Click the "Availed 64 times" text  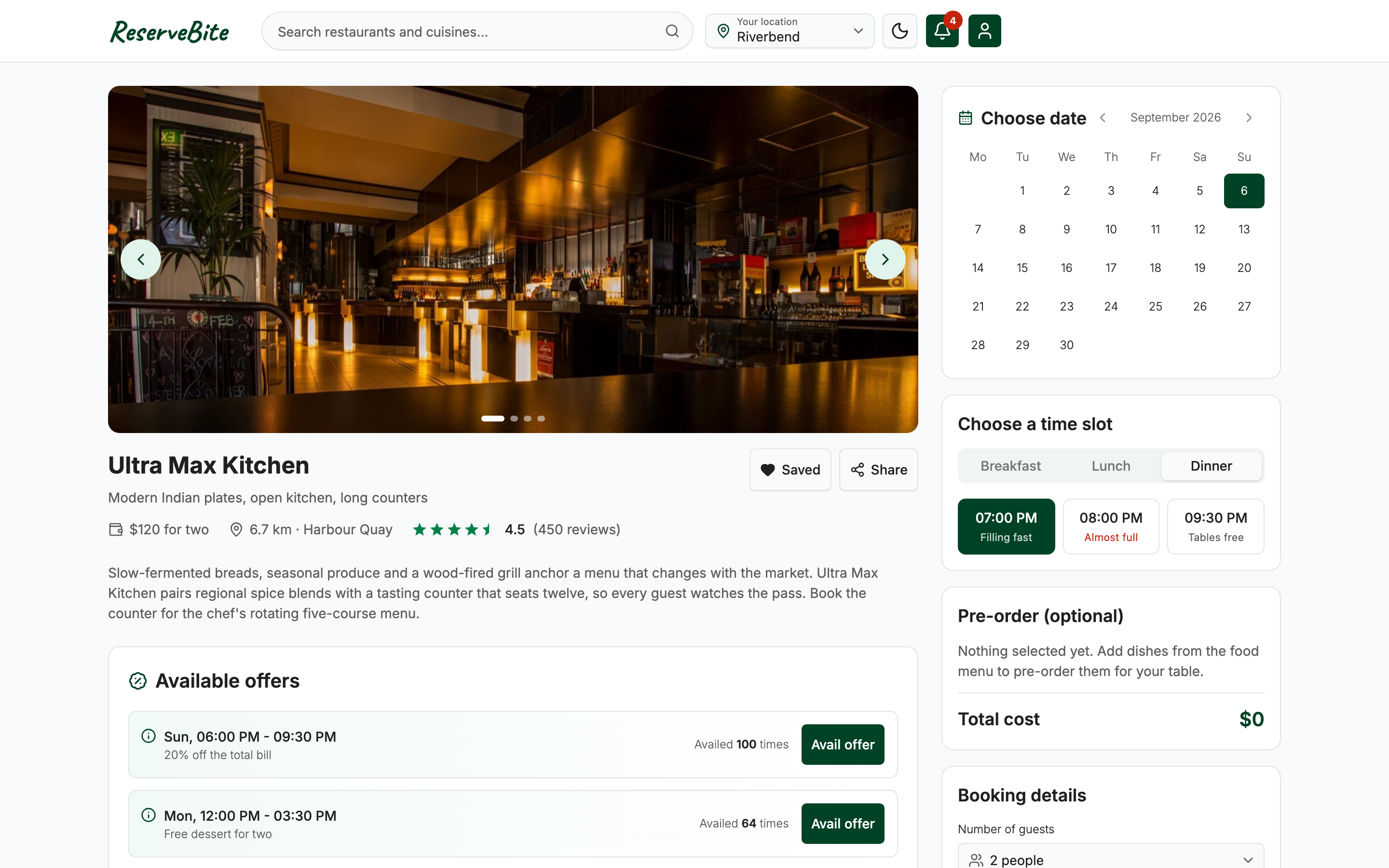744,824
